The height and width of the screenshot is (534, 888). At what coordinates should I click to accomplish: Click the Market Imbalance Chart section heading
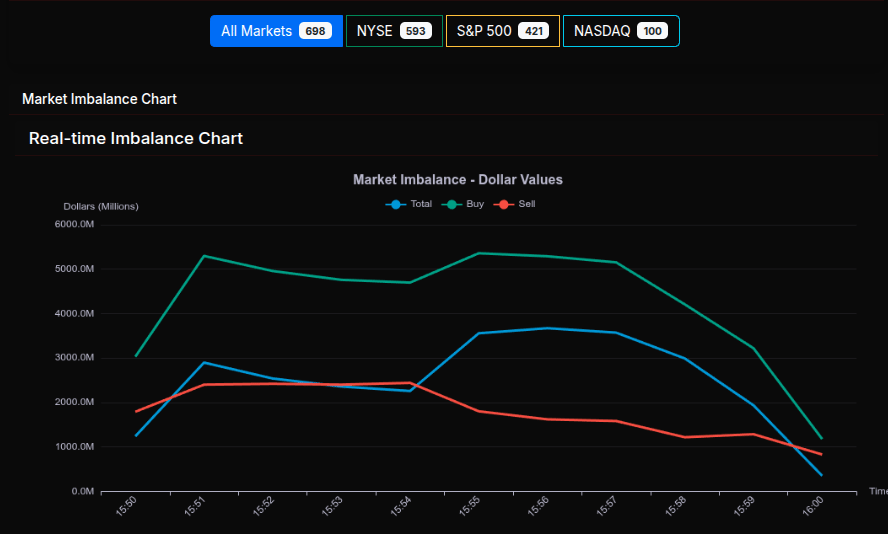click(99, 99)
